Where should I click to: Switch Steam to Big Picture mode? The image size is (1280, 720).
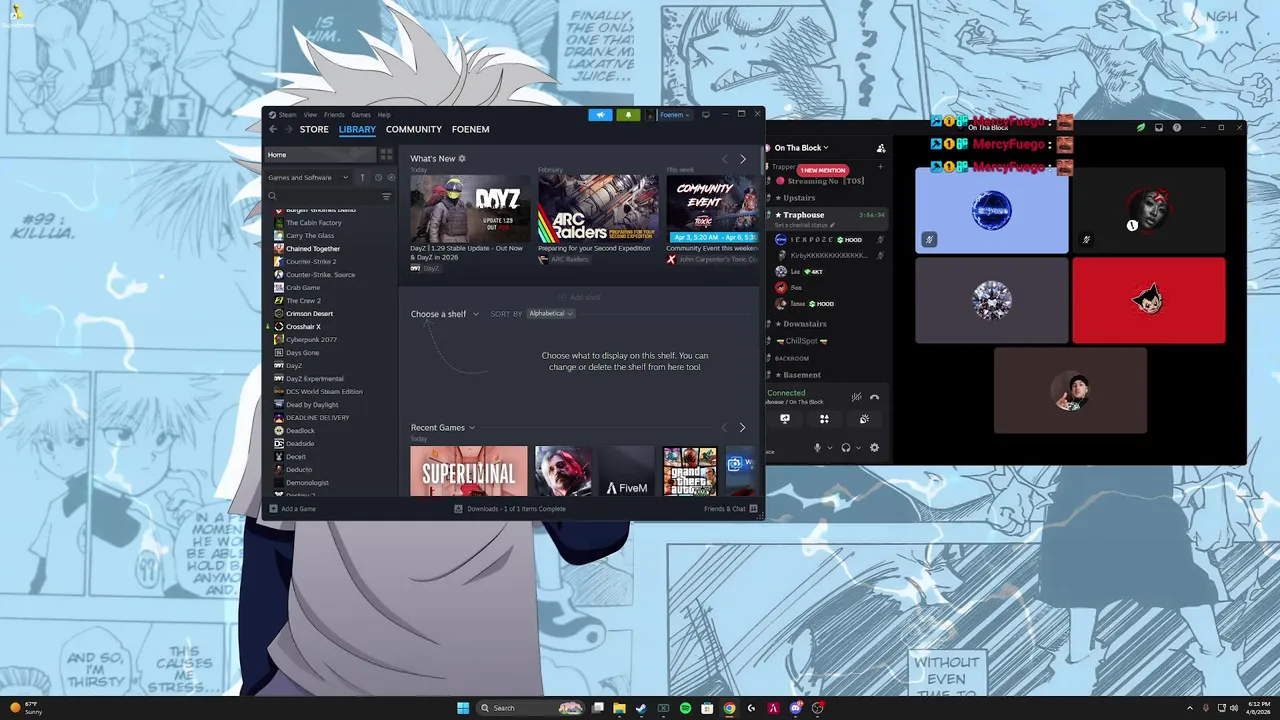pos(705,115)
